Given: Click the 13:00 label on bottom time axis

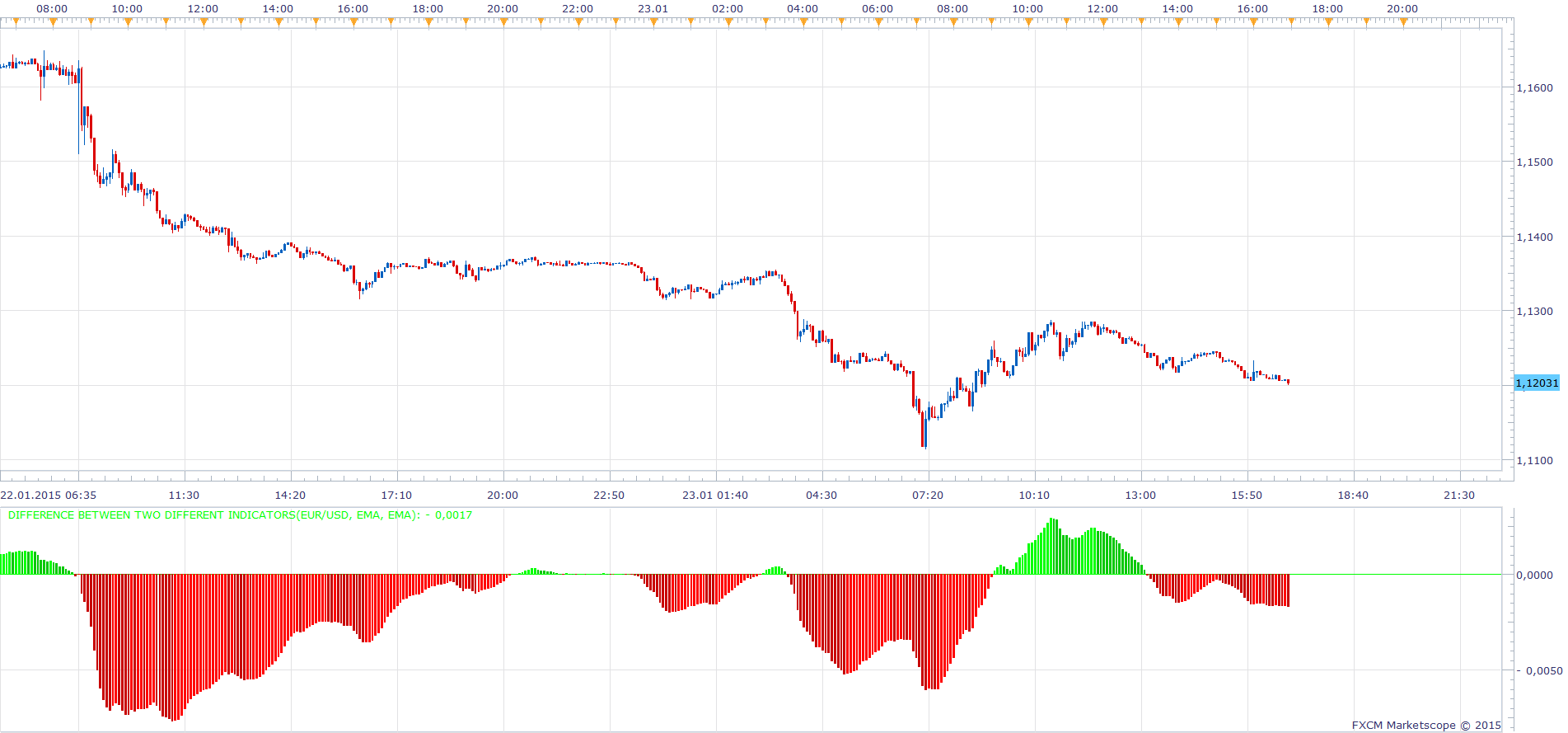Looking at the screenshot, I should click(1140, 496).
